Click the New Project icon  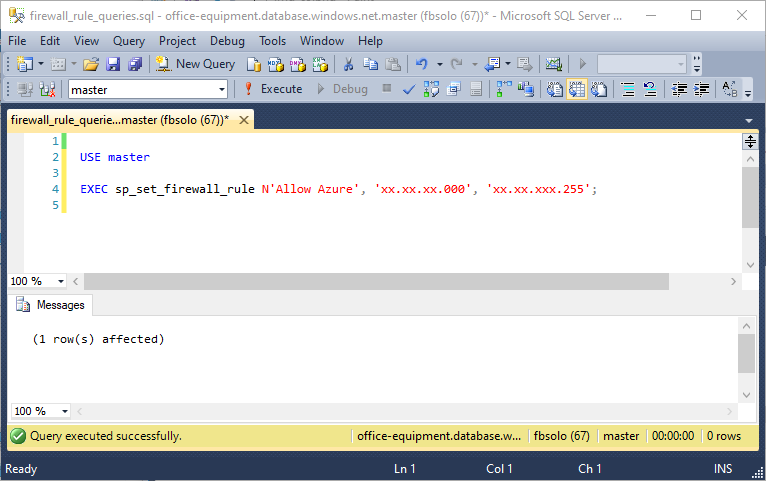[24, 64]
